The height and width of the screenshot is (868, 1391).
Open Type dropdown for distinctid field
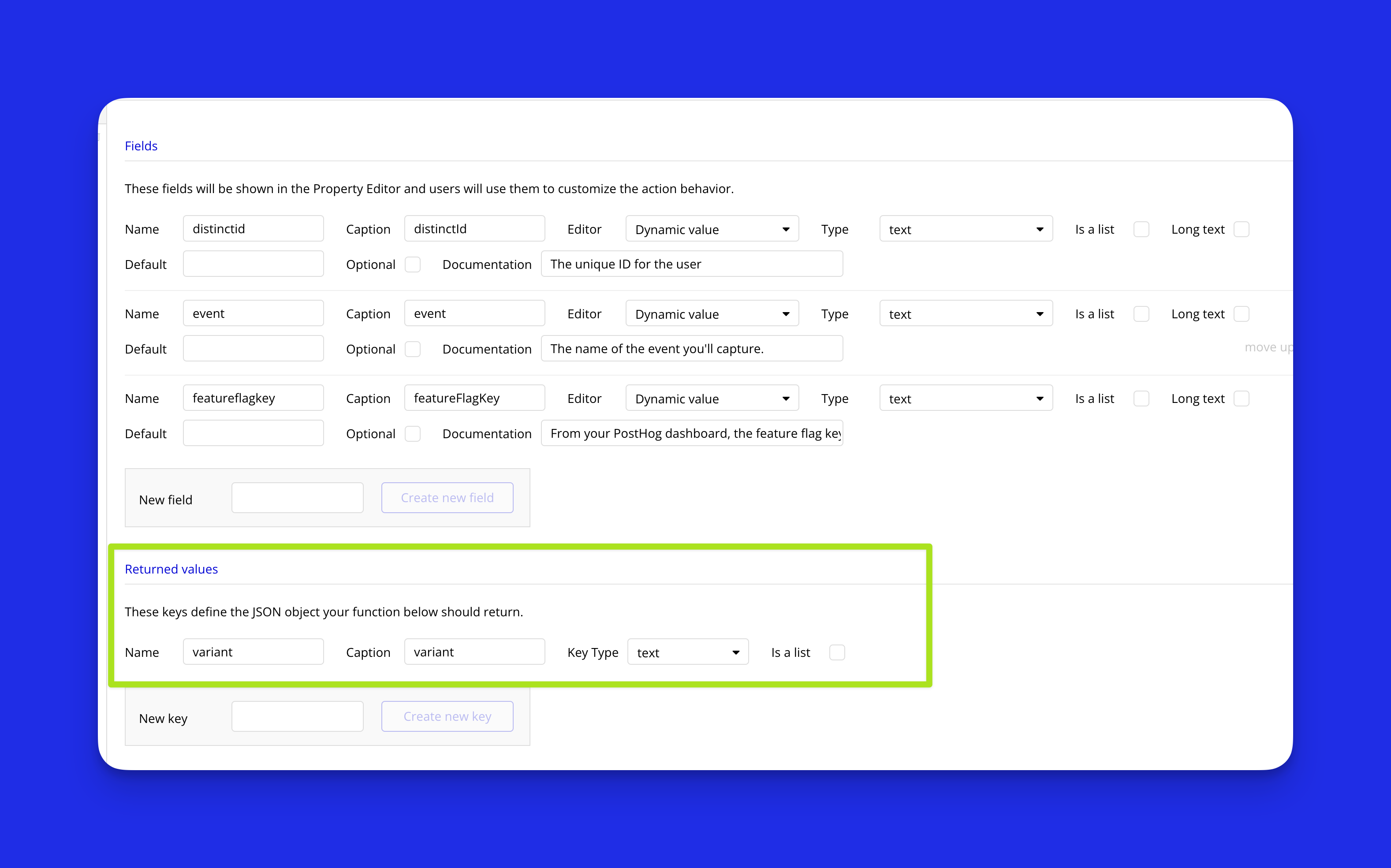tap(966, 229)
